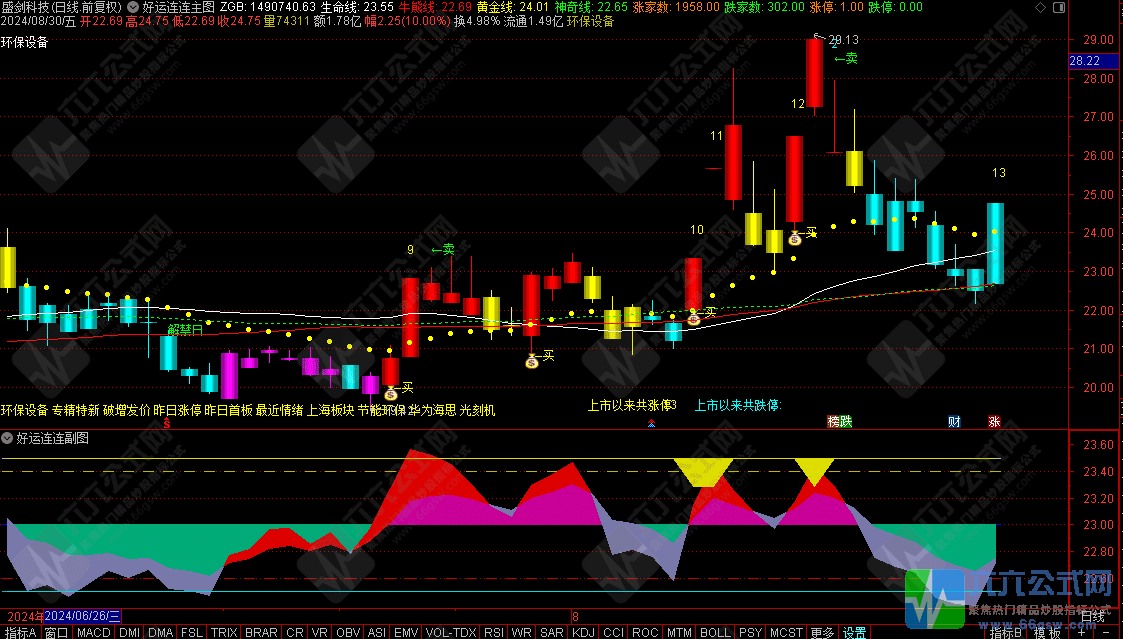This screenshot has width=1123, height=639.
Task: Click the 上海板块 sector tag
Action: [x=330, y=410]
